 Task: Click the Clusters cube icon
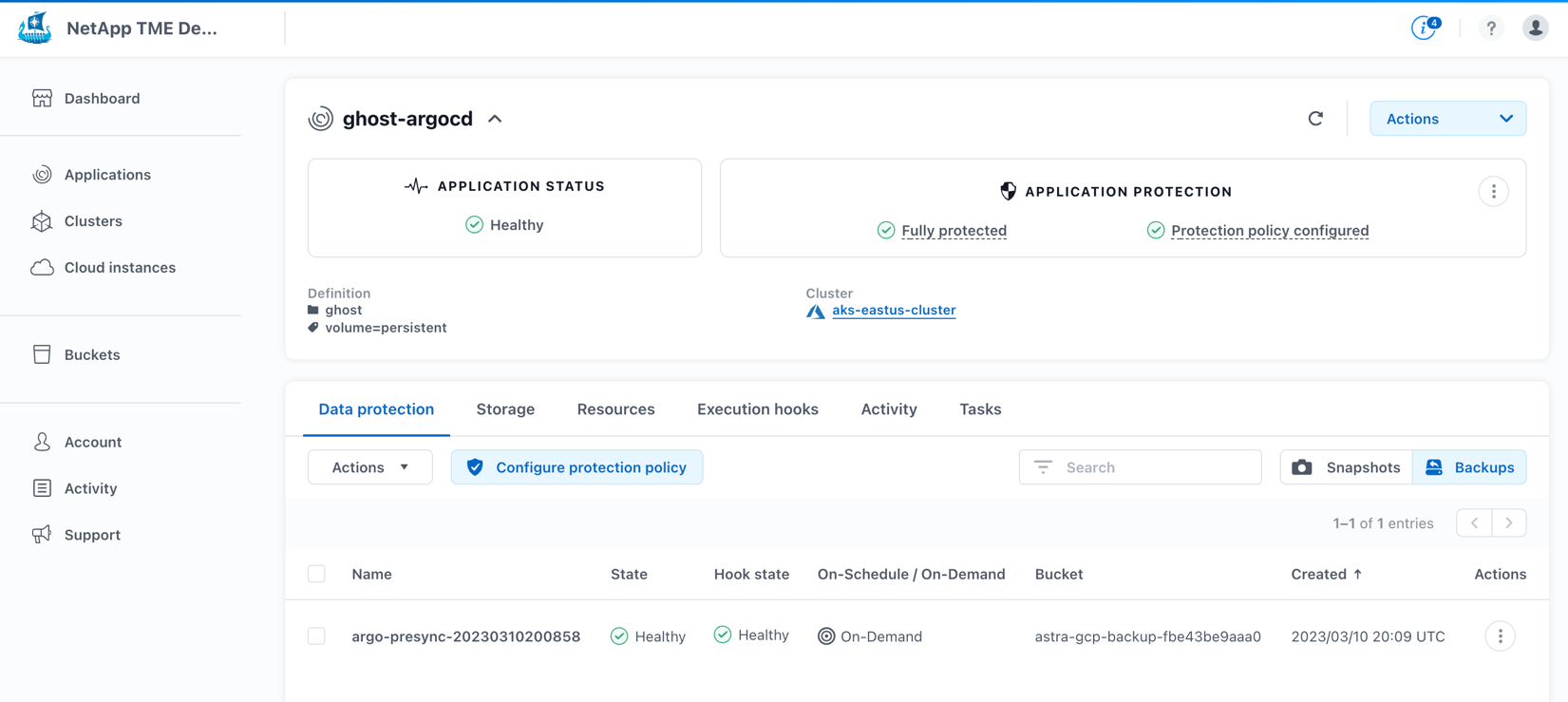(42, 221)
